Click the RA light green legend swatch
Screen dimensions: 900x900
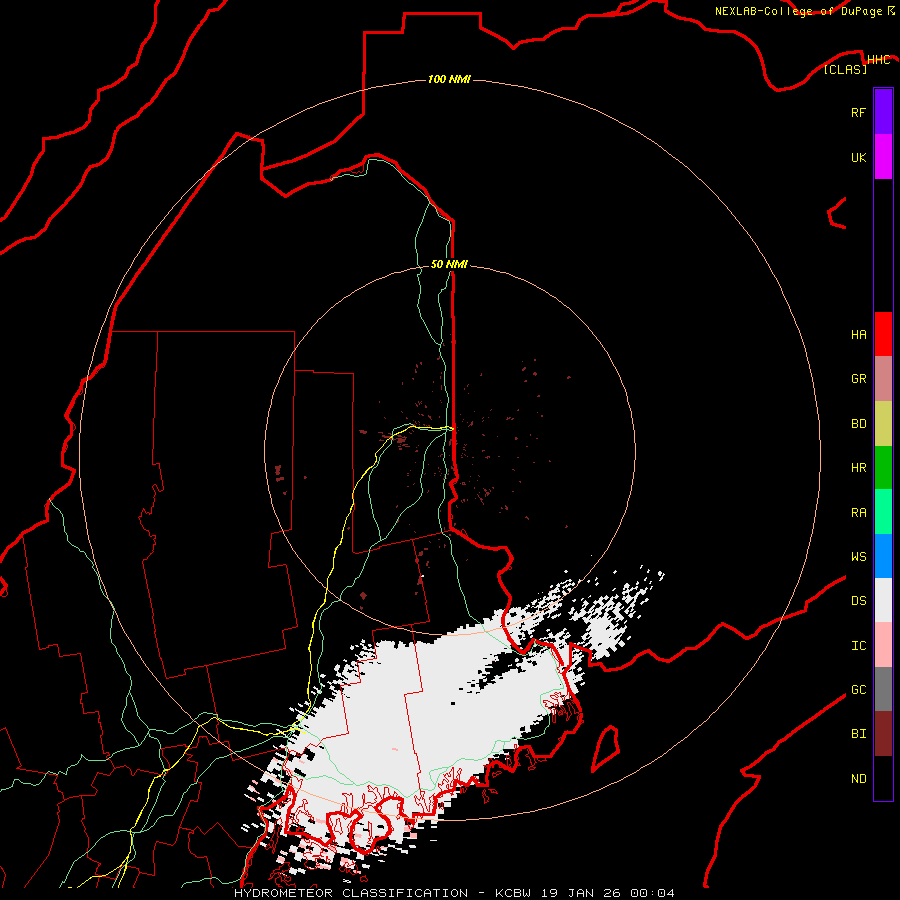click(x=883, y=512)
